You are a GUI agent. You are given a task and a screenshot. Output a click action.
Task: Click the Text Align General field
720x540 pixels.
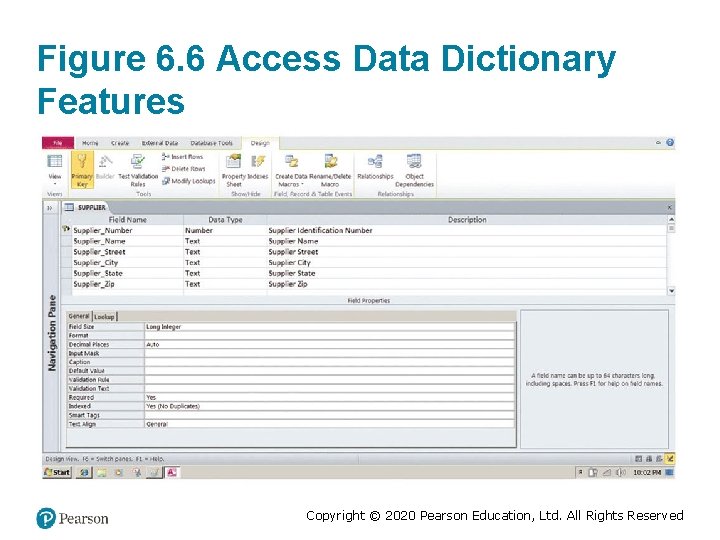[x=330, y=424]
